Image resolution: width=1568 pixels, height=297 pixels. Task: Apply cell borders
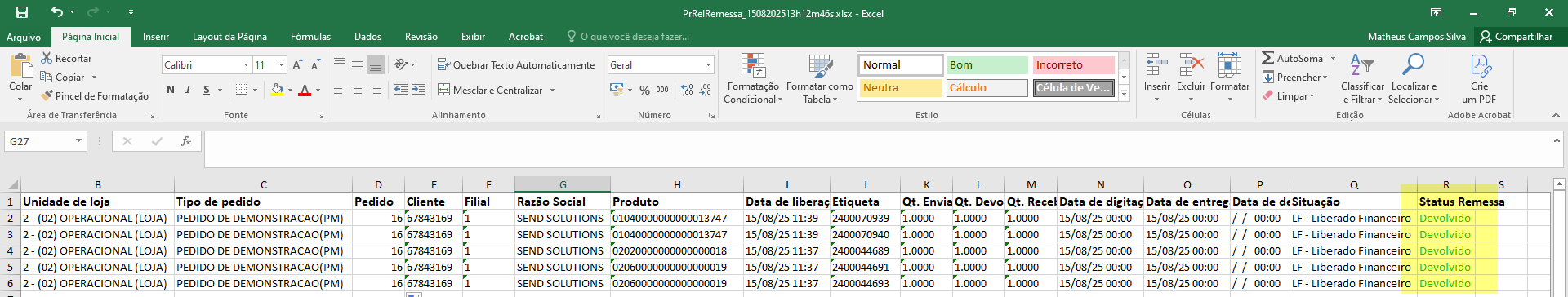coord(241,90)
